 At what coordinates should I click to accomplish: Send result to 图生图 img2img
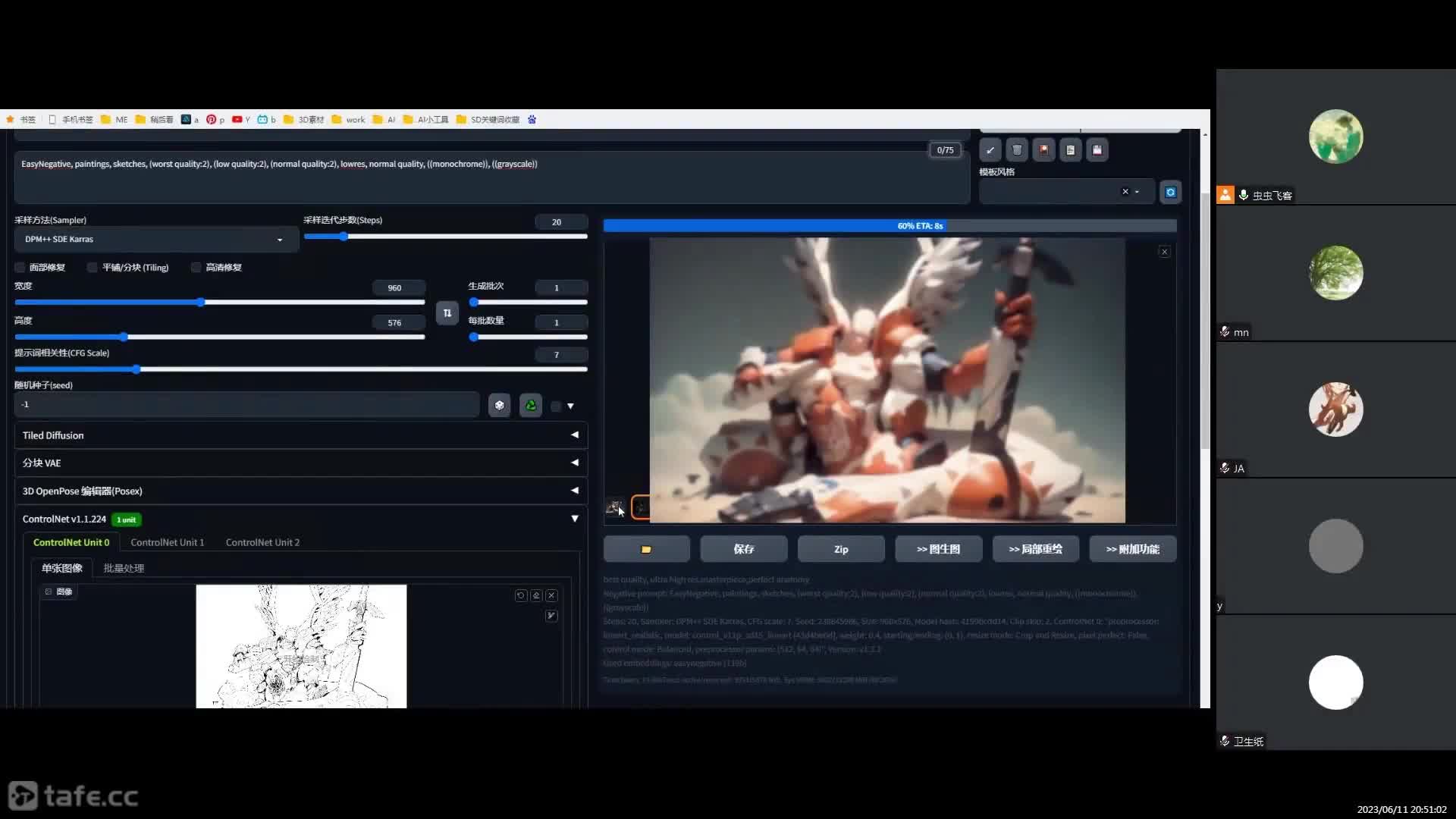(938, 549)
